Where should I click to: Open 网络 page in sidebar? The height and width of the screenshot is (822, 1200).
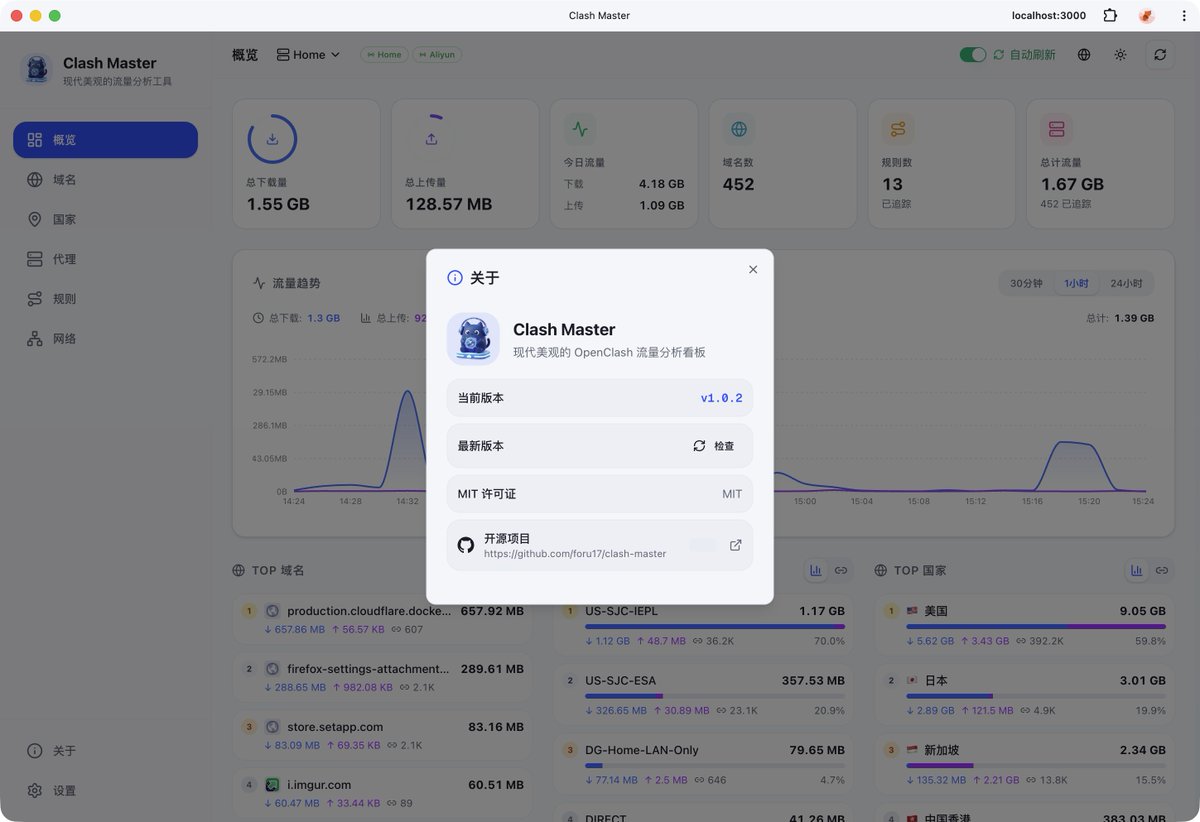(105, 339)
